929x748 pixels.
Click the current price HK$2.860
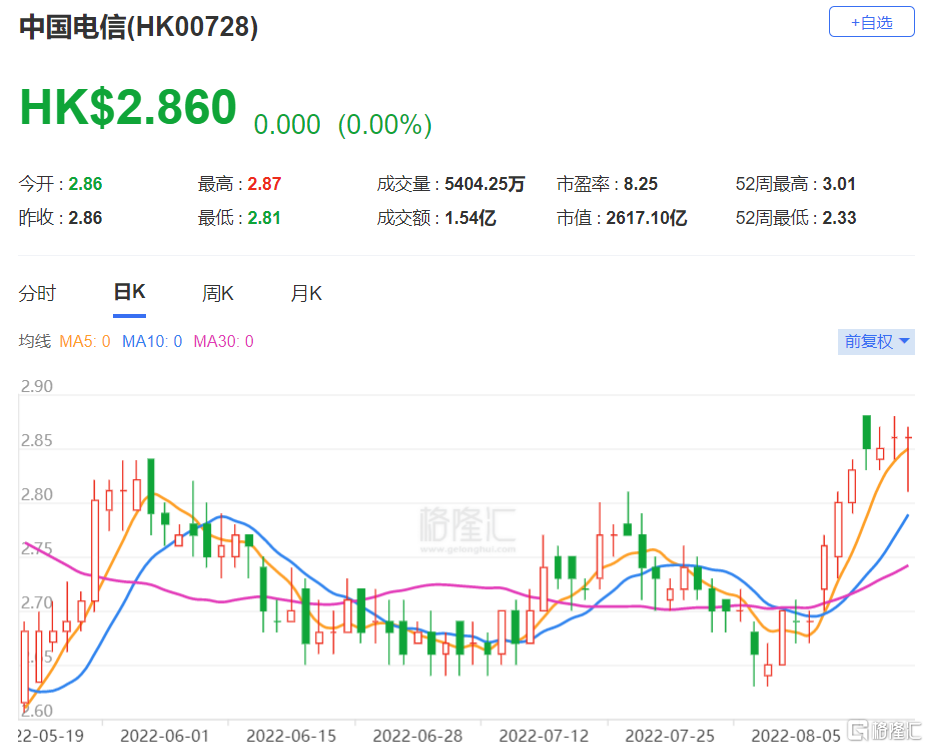128,107
